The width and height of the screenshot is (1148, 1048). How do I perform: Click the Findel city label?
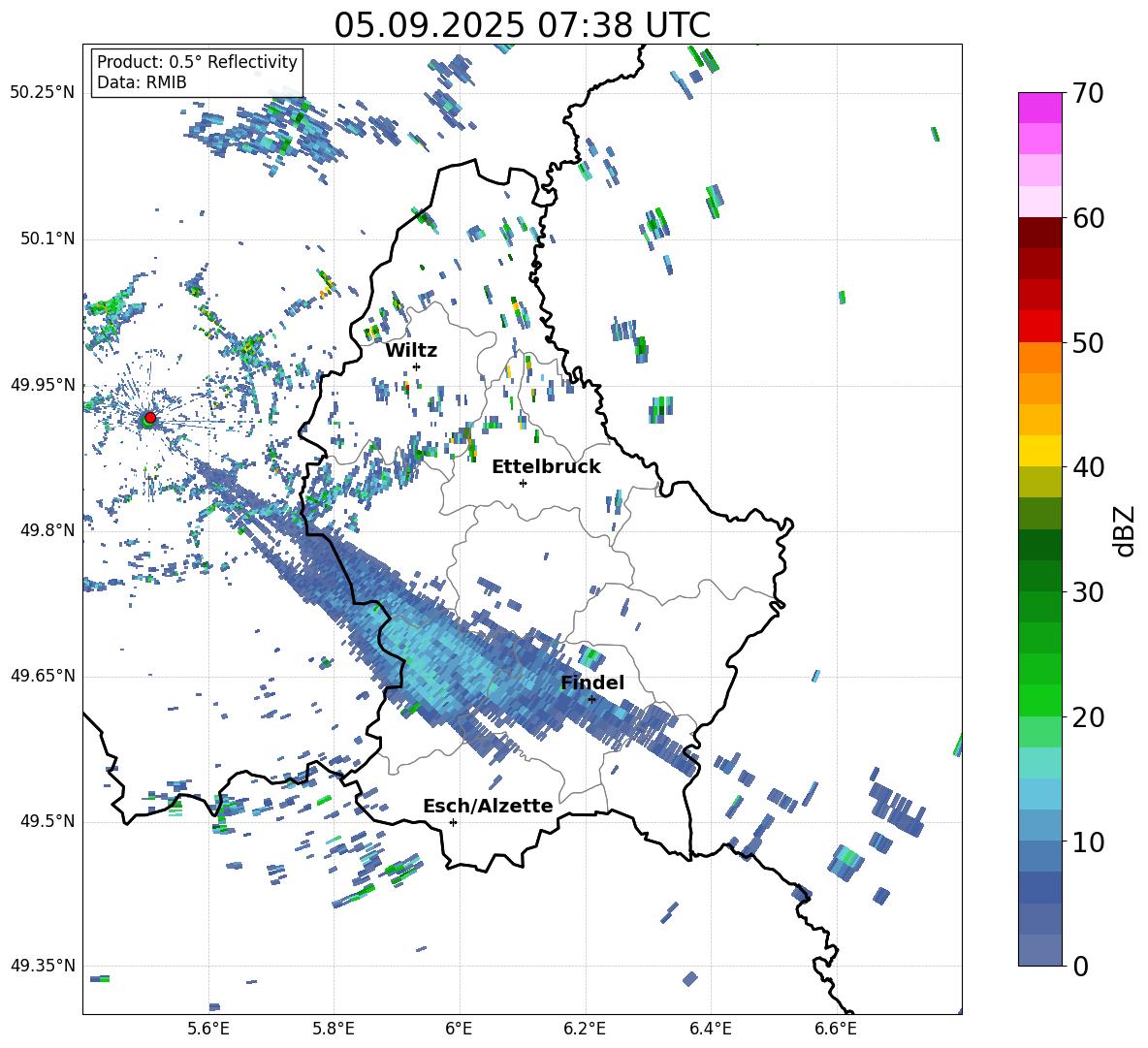[592, 683]
